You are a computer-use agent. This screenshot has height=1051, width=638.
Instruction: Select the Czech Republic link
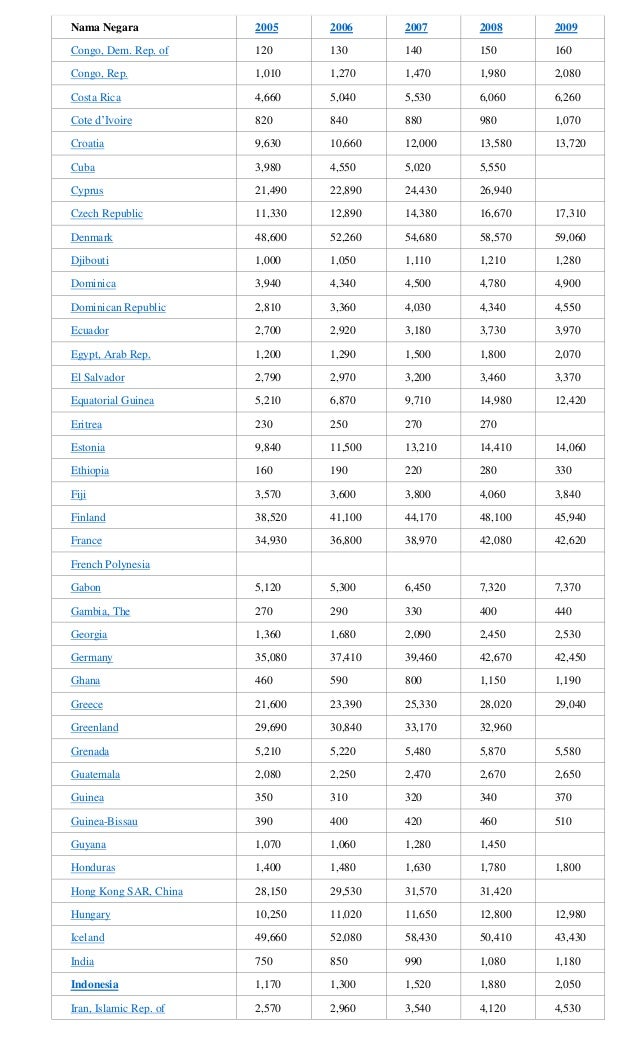coord(107,213)
